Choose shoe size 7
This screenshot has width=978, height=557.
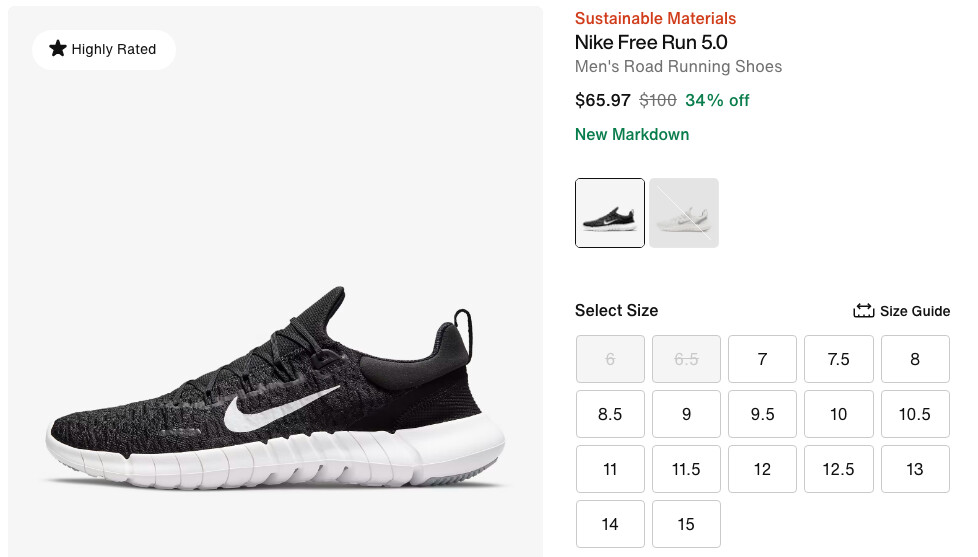[x=762, y=359]
